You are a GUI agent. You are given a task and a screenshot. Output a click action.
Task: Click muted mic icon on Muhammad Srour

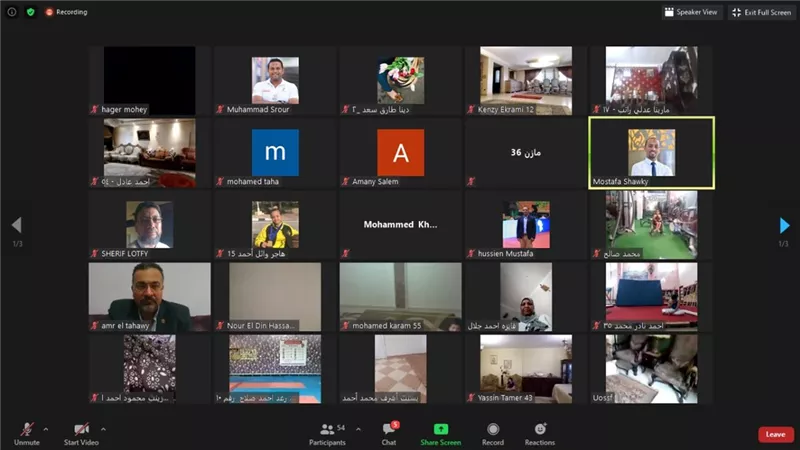220,109
